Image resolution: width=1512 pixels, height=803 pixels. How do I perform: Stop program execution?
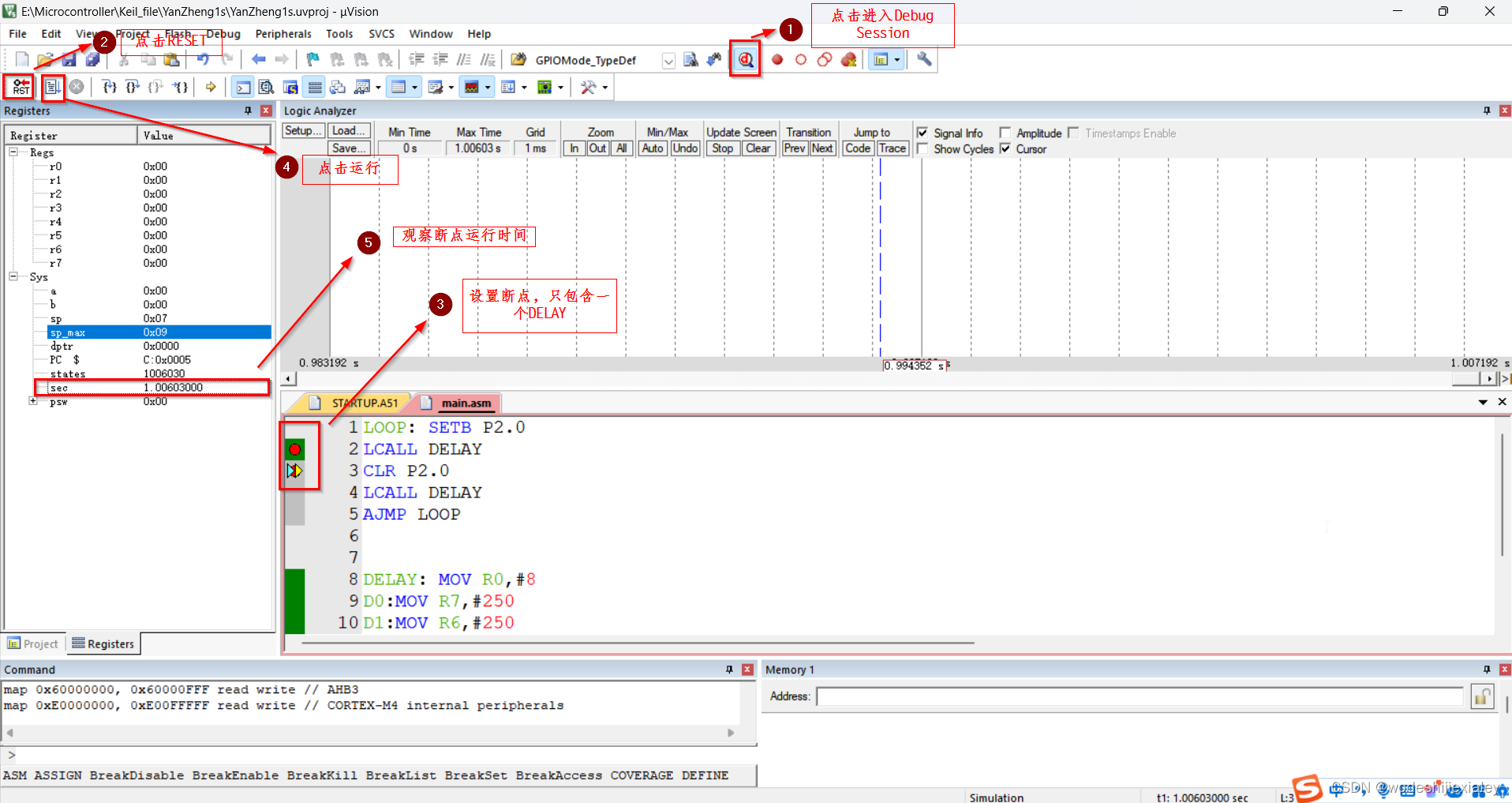pos(77,87)
